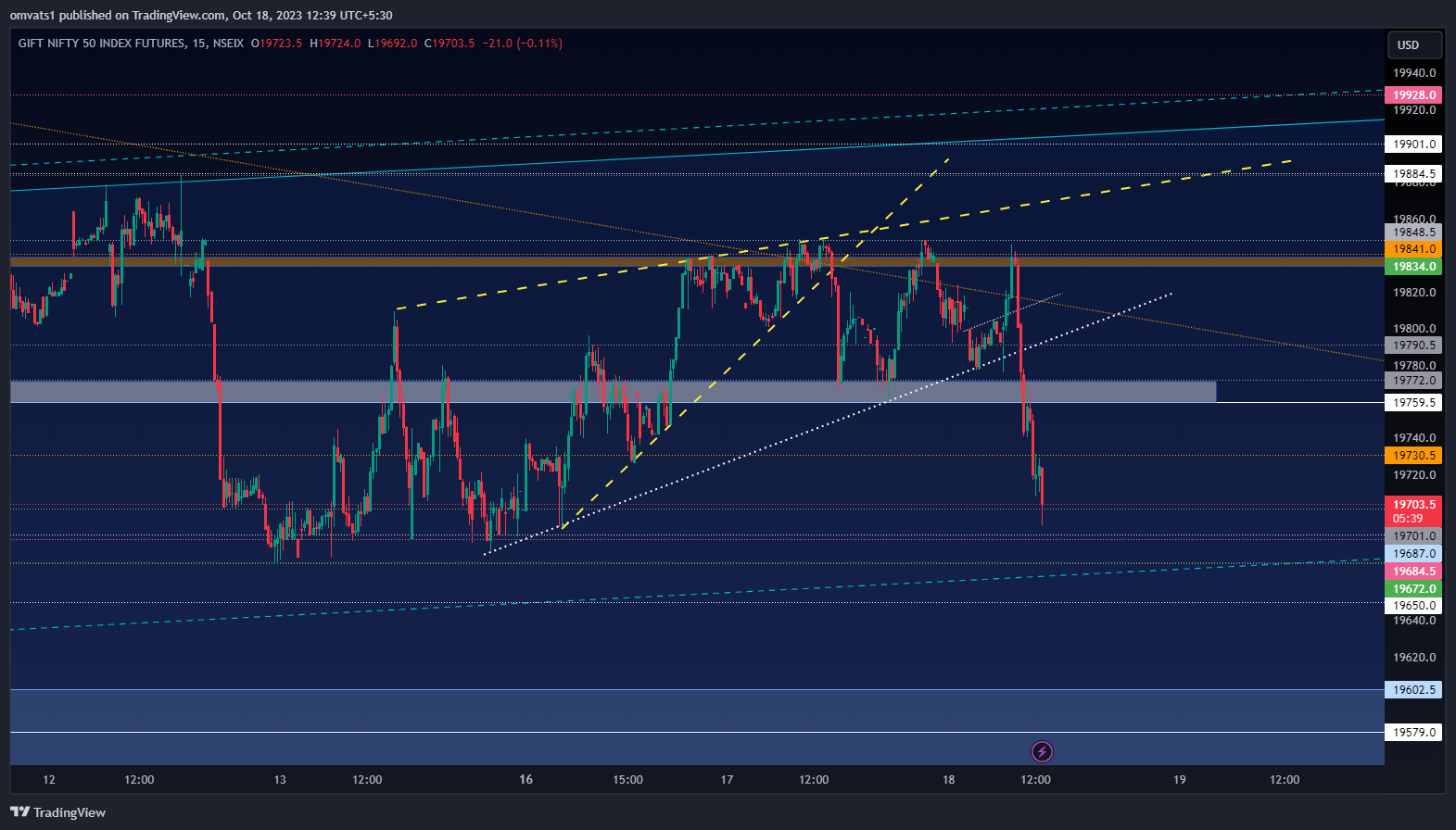Click the pink 19928.0 price label

pyautogui.click(x=1414, y=95)
